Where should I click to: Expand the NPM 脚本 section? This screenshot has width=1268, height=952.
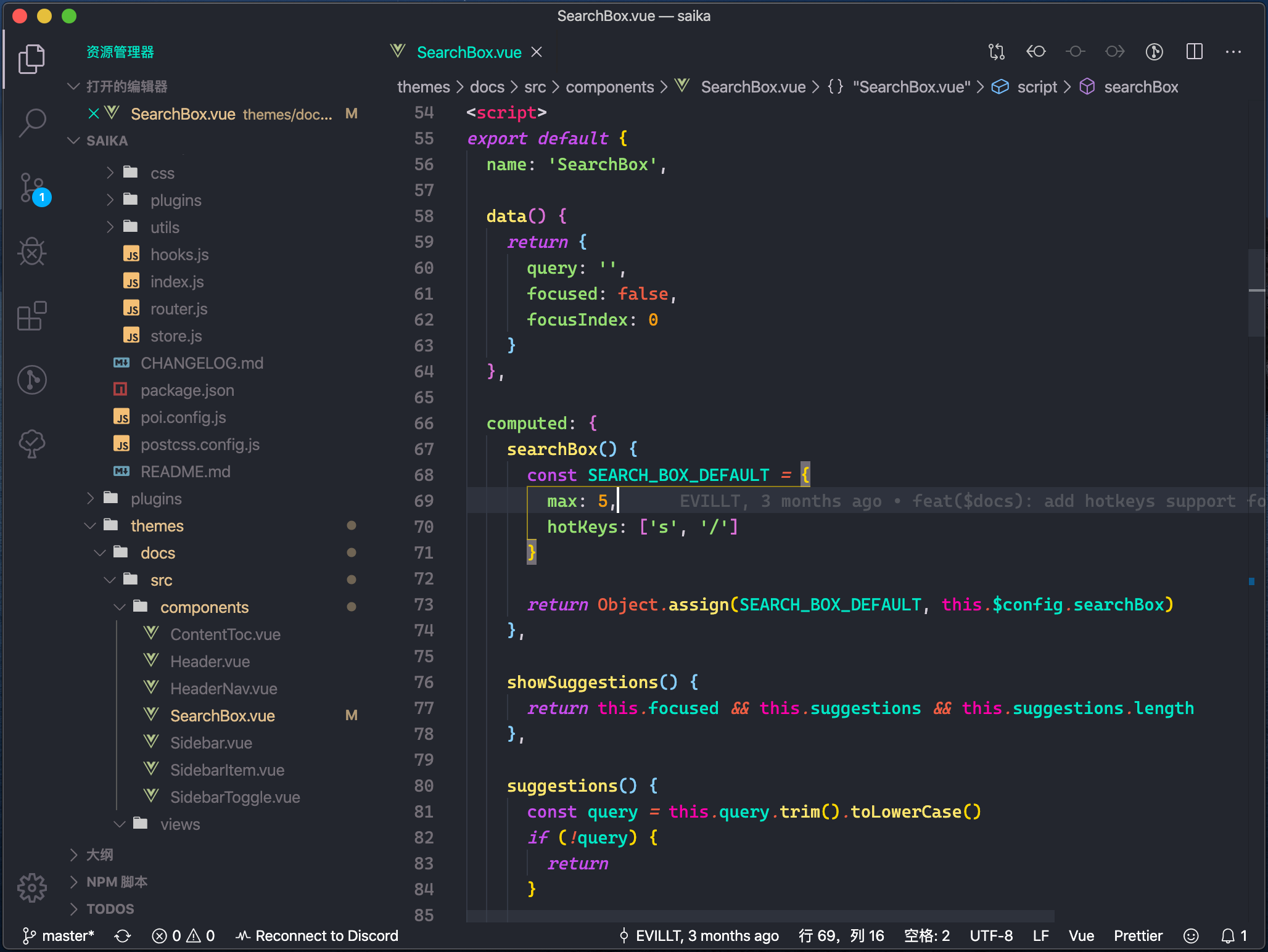[x=117, y=882]
